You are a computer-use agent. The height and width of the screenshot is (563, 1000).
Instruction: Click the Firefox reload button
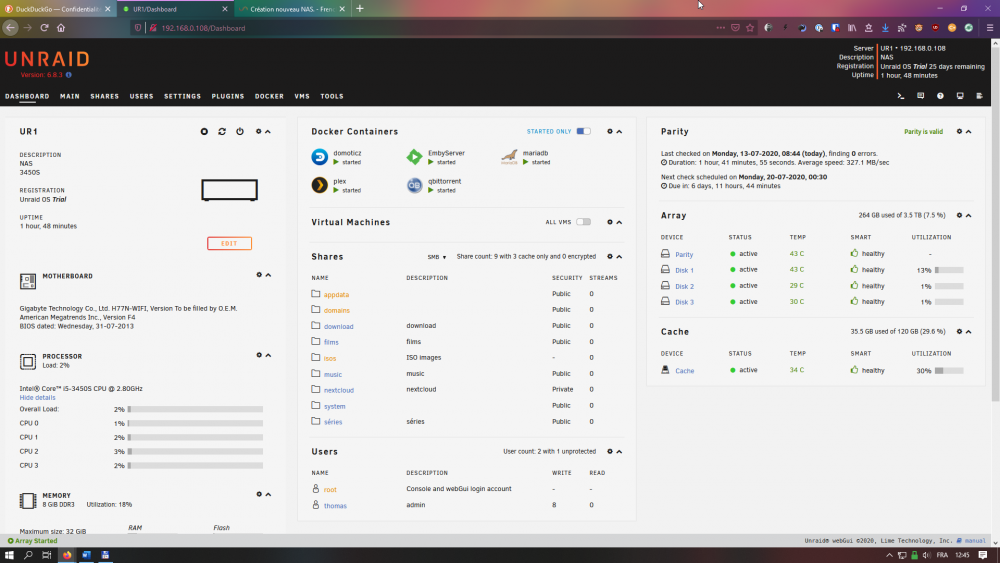pyautogui.click(x=44, y=28)
